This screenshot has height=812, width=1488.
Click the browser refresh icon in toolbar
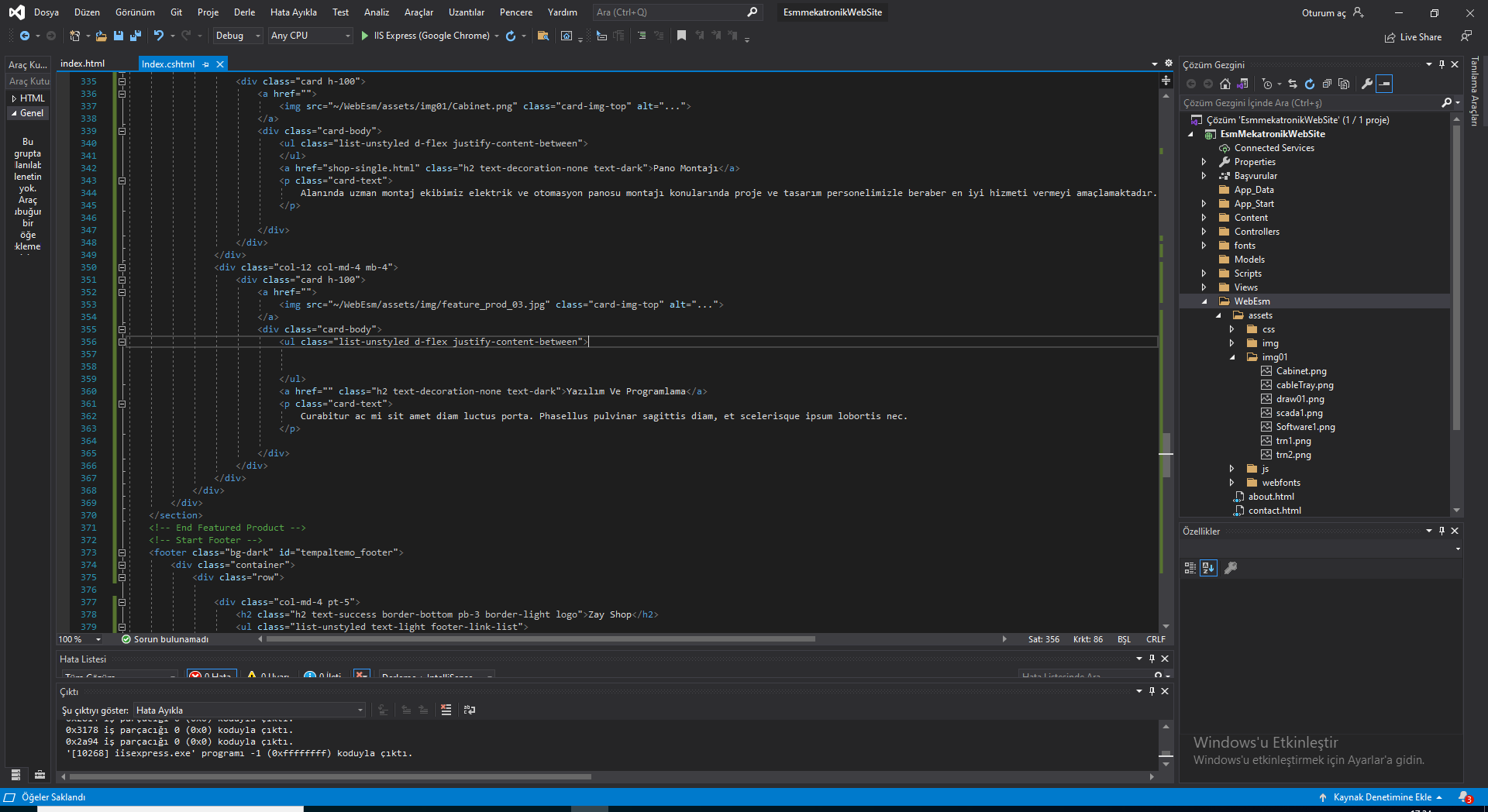pos(511,36)
